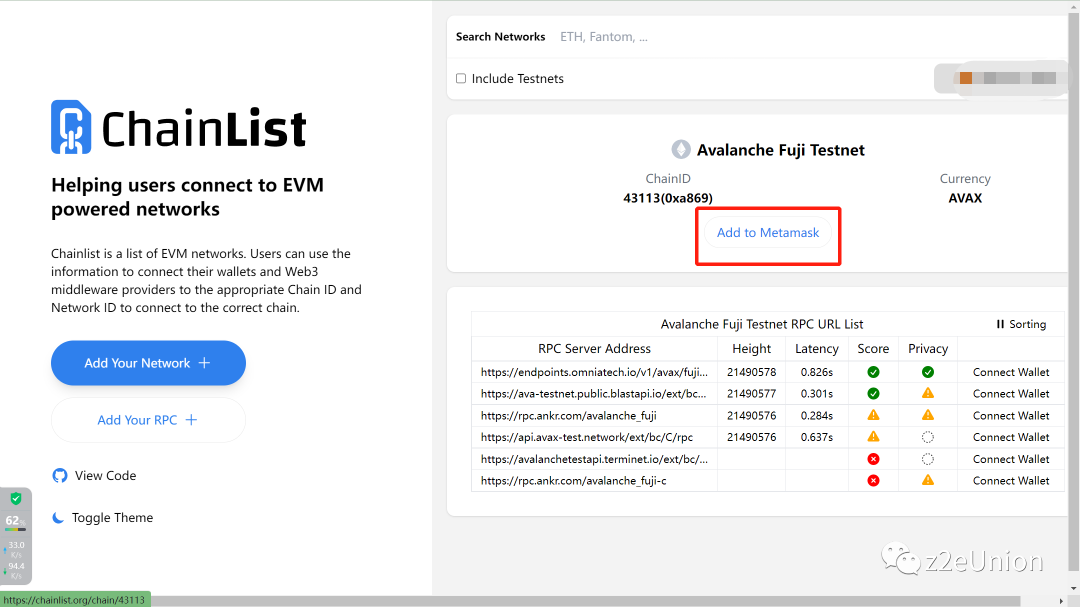
Task: Select the omniatech RPC server address
Action: pos(594,372)
